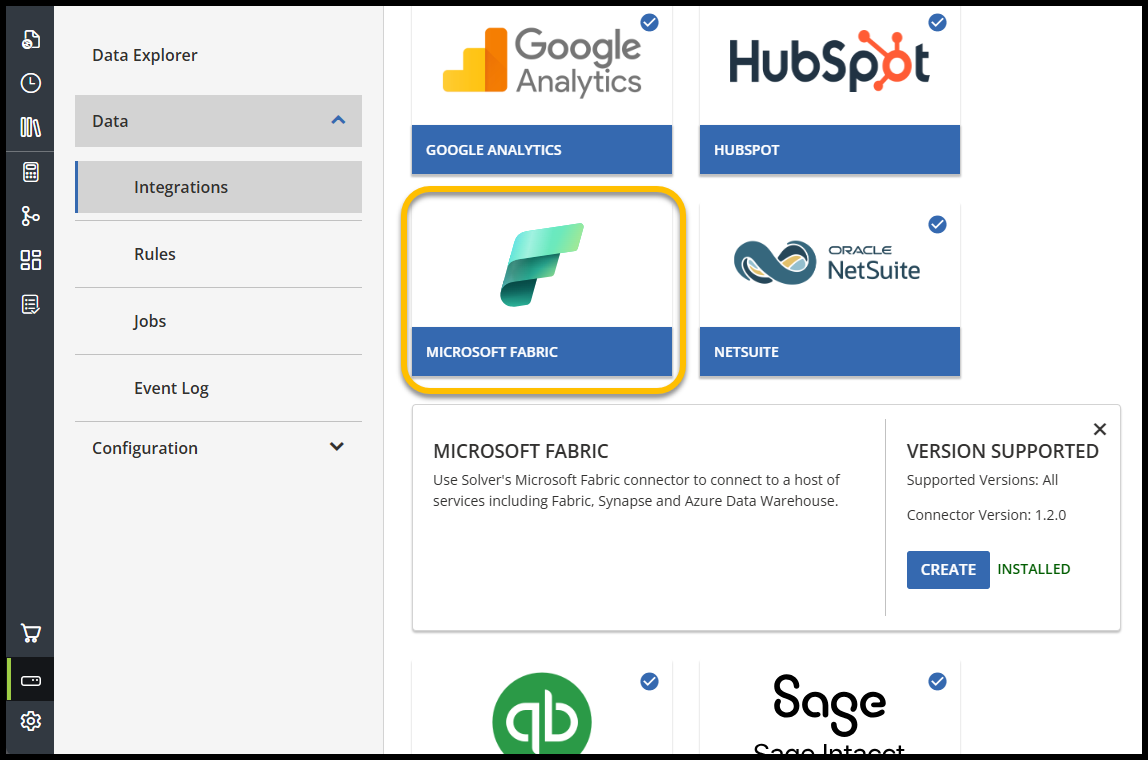Close the Microsoft Fabric details panel
This screenshot has height=760, width=1148.
click(1099, 429)
